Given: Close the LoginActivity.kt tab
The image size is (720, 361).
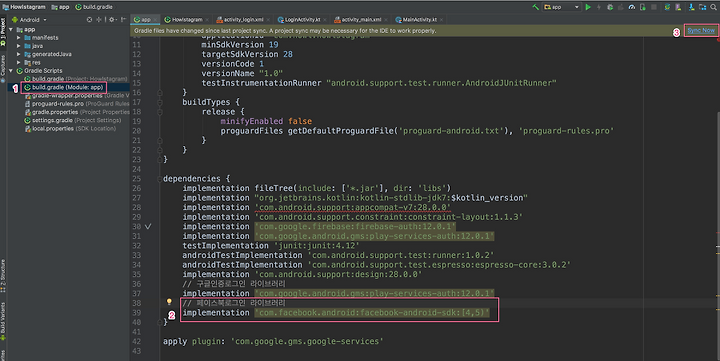Looking at the screenshot, I should [325, 20].
